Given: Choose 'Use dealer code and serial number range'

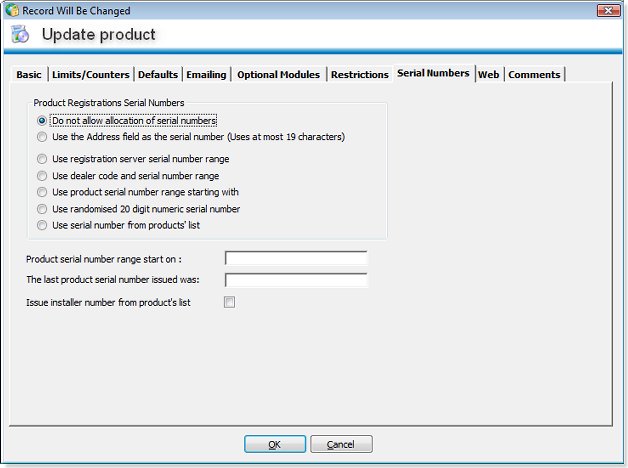Looking at the screenshot, I should pos(42,175).
